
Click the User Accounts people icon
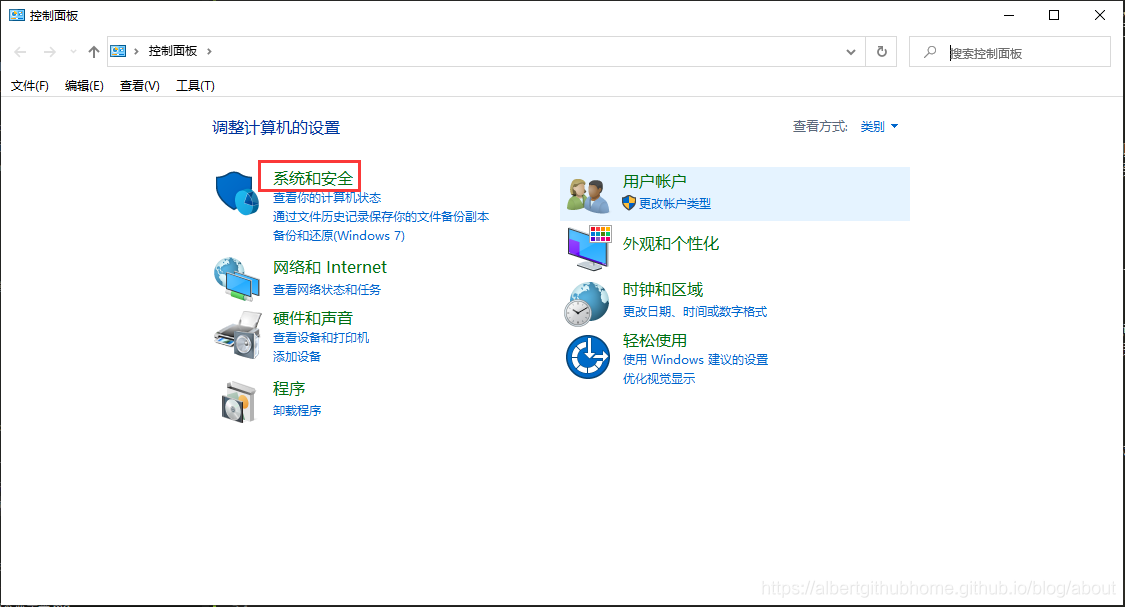click(x=588, y=195)
